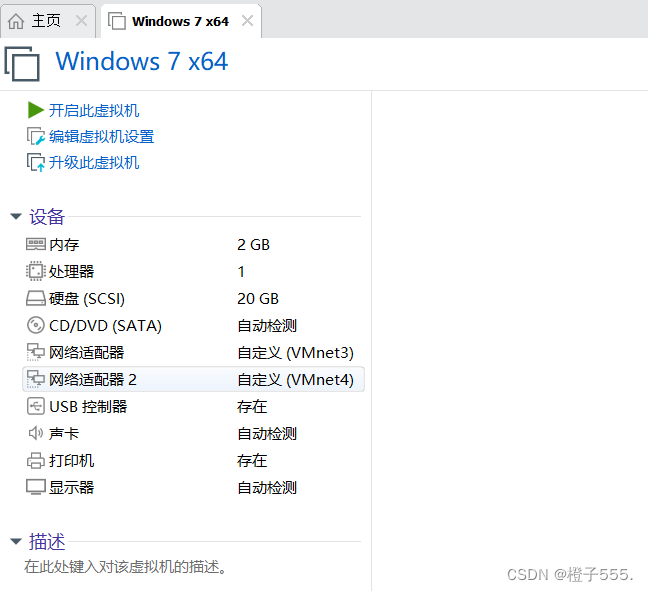Click the large virtual machine icon beside the title
This screenshot has height=591, width=648.
pyautogui.click(x=22, y=63)
